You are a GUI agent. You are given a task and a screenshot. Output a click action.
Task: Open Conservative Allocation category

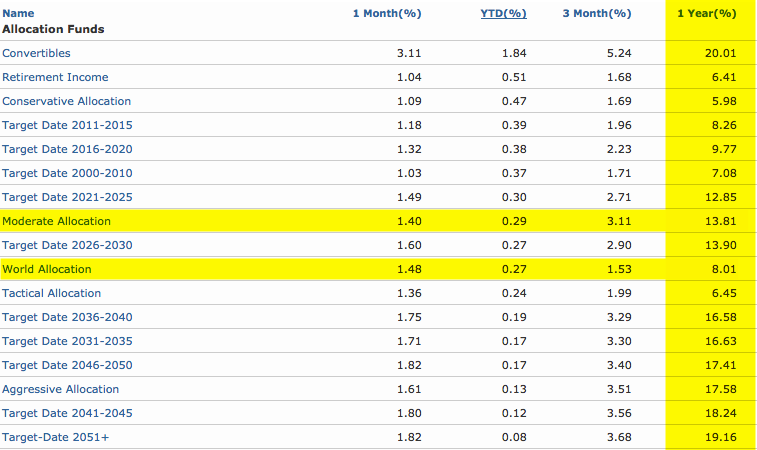pos(66,101)
